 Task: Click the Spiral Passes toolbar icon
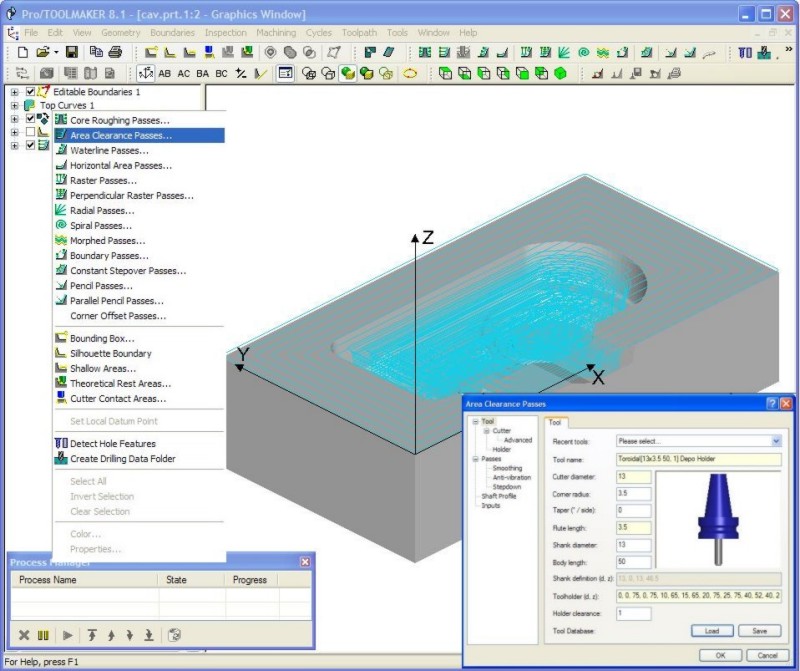(584, 52)
